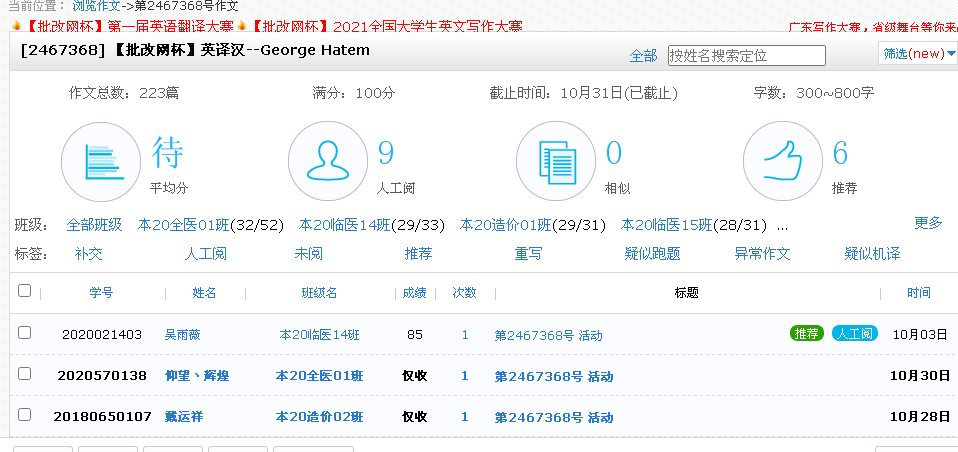958x452 pixels.
Task: Click green 推荐 badge on first row
Action: click(806, 334)
